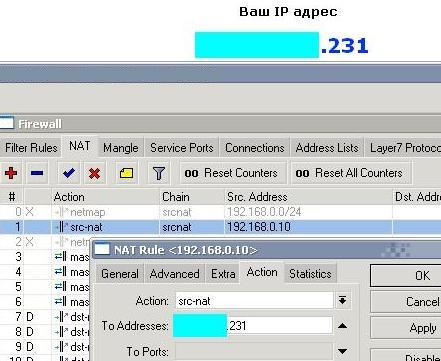Open the Service Ports tab
Viewport: 441px width, 361px height.
coord(182,148)
